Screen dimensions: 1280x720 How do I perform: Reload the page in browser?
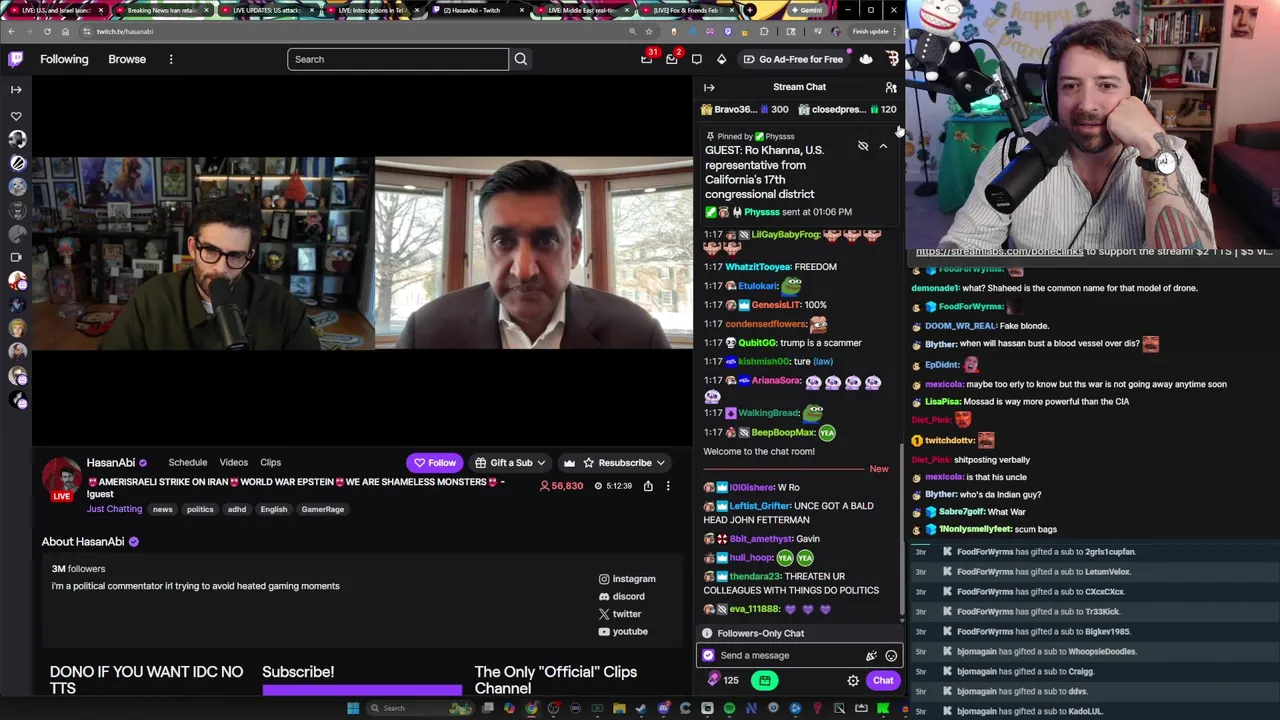coord(47,31)
